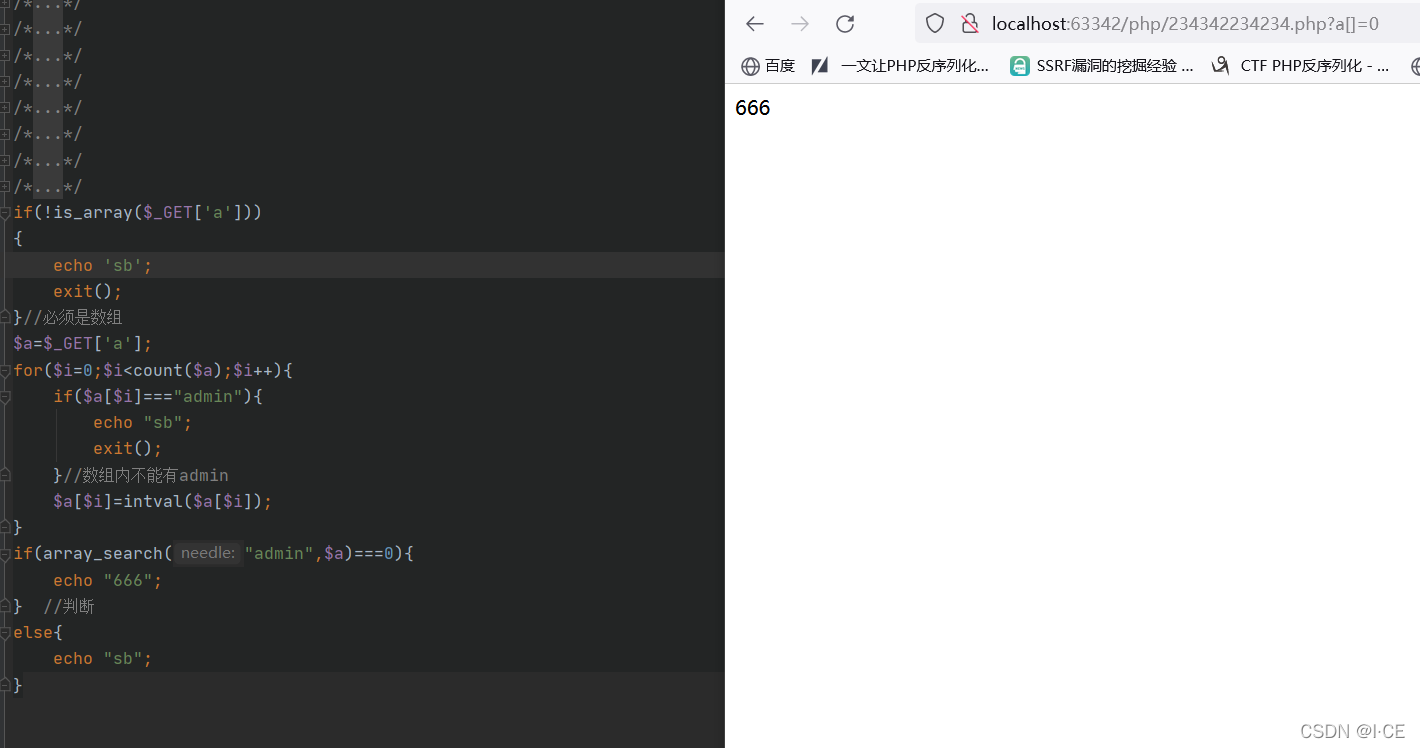Collapse the for loop fold marker
The height and width of the screenshot is (748, 1420).
5,370
